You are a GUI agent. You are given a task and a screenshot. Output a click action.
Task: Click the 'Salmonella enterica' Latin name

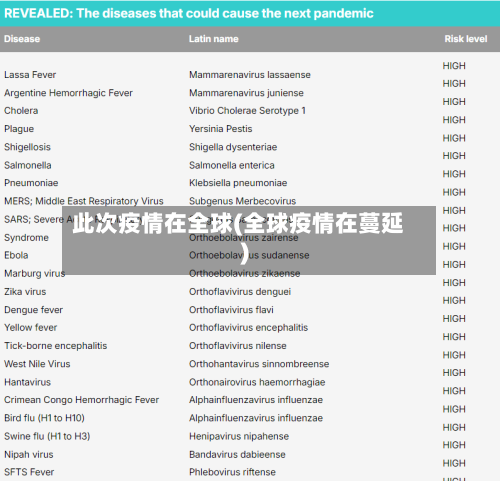232,165
